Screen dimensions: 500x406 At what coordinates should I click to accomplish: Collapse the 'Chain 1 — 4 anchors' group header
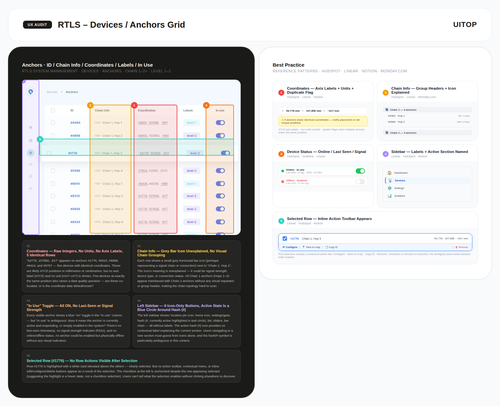point(428,110)
